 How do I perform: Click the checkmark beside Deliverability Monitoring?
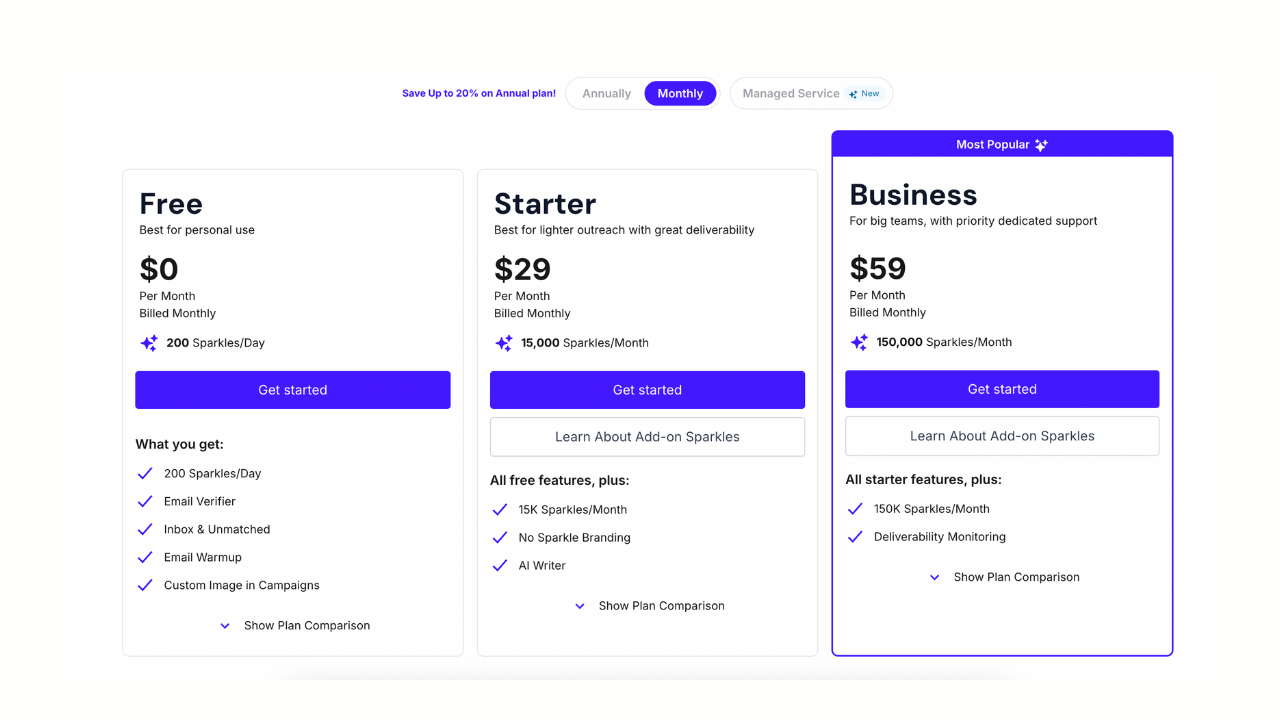click(855, 537)
